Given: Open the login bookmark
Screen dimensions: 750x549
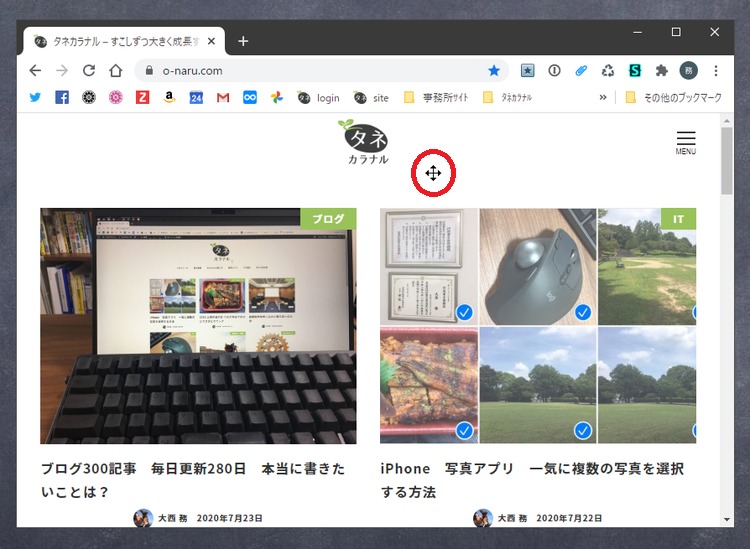Looking at the screenshot, I should pos(319,98).
